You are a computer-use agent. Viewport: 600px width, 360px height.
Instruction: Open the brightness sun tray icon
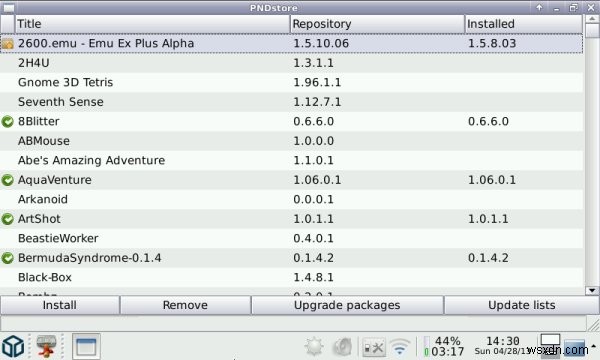pyautogui.click(x=315, y=347)
